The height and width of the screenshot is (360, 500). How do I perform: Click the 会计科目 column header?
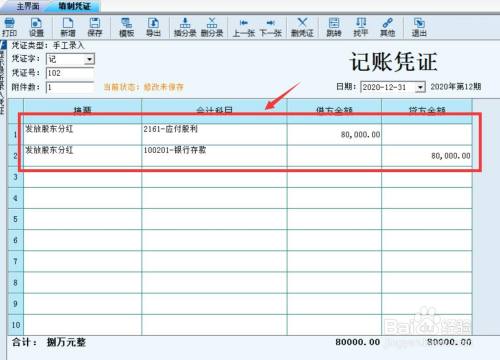(x=214, y=111)
